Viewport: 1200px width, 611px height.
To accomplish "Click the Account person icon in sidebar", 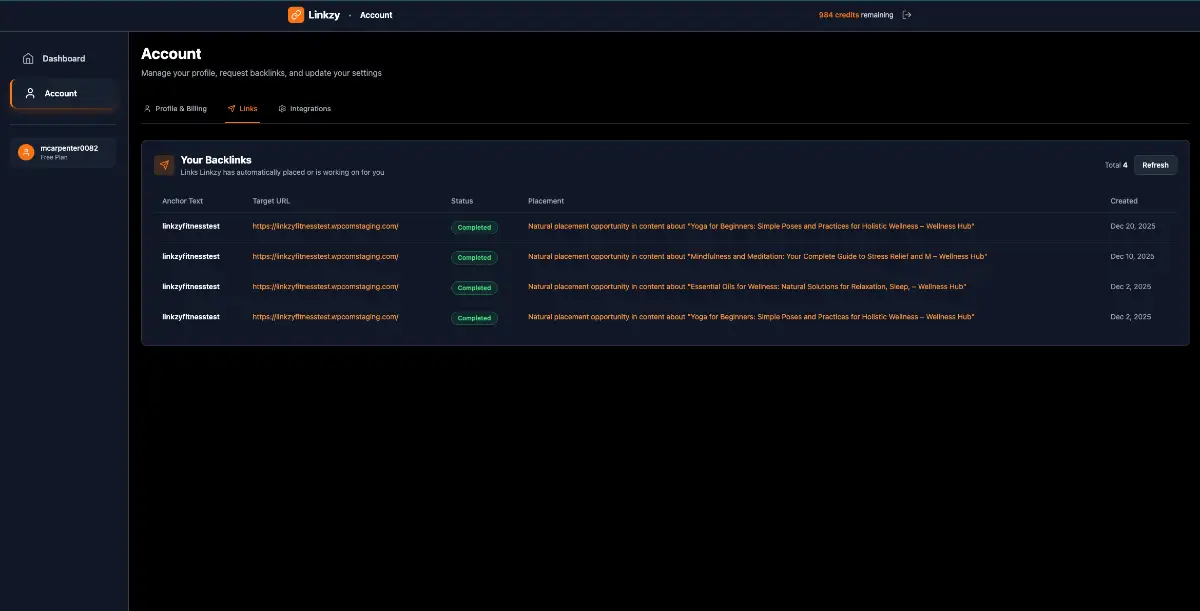I will coord(30,93).
